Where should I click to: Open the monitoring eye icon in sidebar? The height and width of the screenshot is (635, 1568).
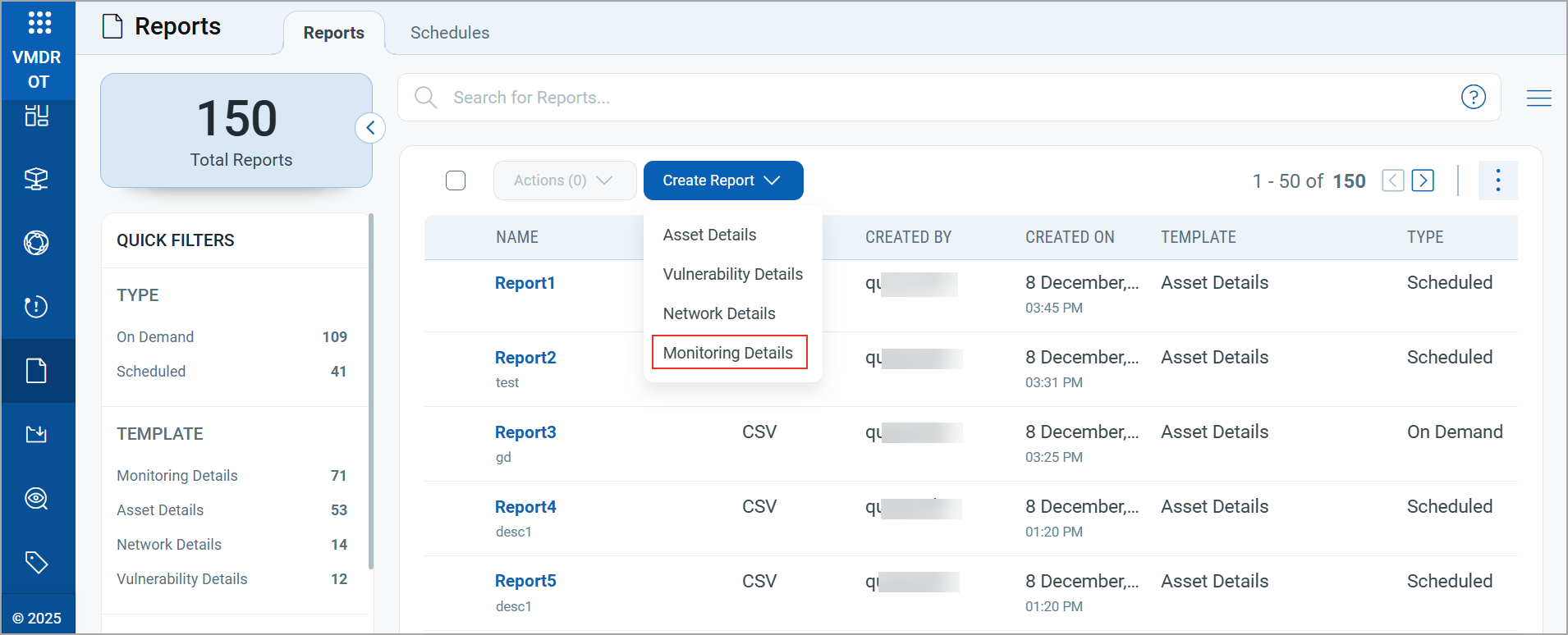click(x=37, y=499)
